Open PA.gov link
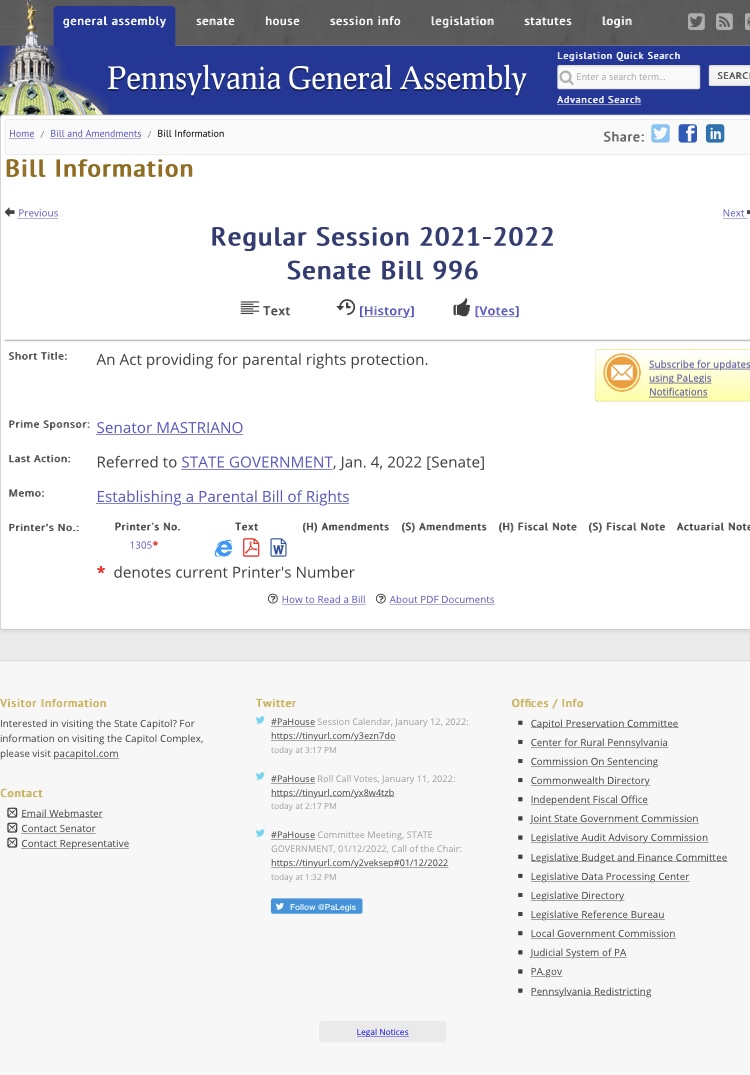 point(546,971)
